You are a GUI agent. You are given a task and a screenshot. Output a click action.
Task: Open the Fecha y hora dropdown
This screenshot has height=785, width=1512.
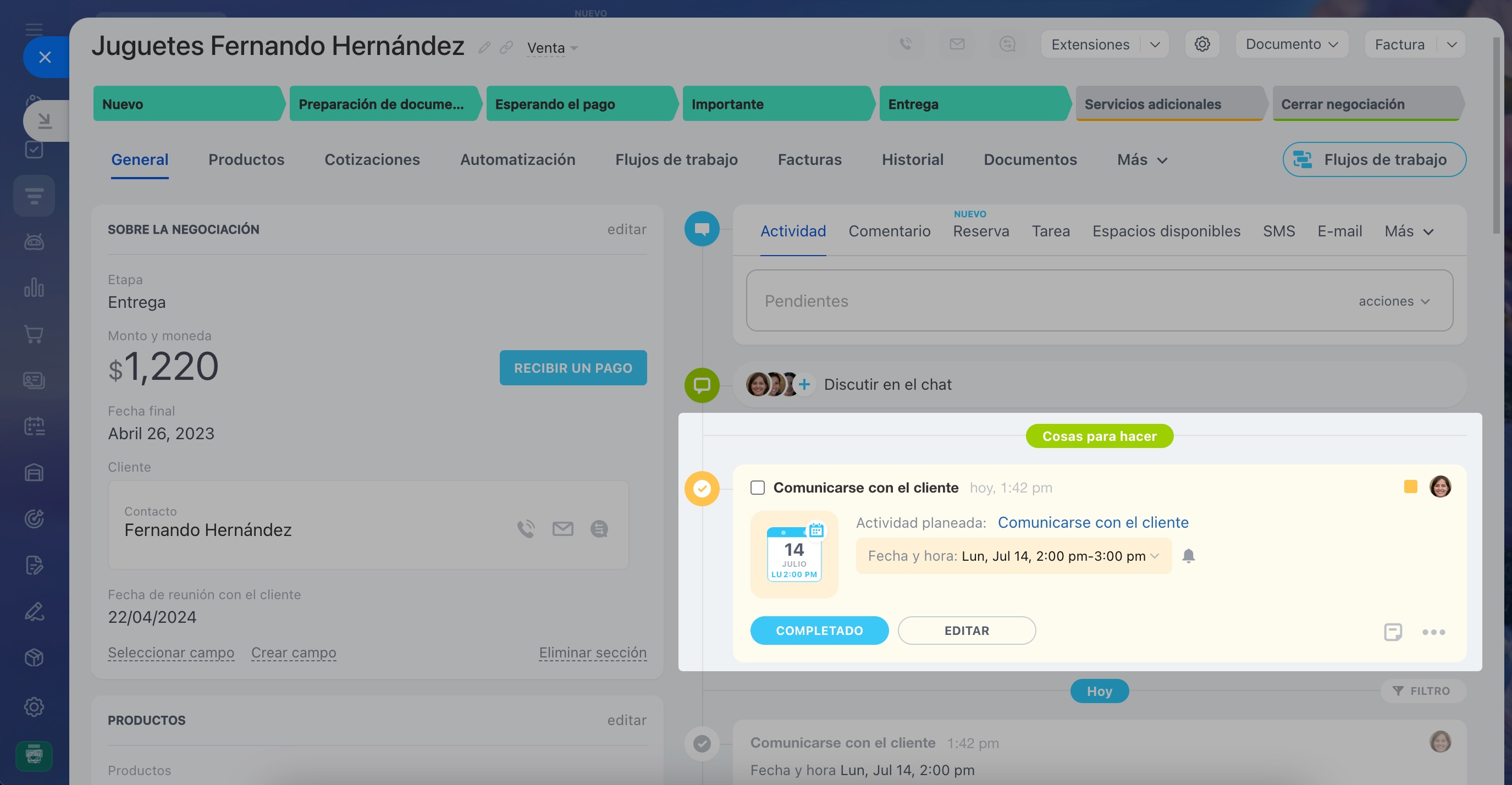point(1014,556)
